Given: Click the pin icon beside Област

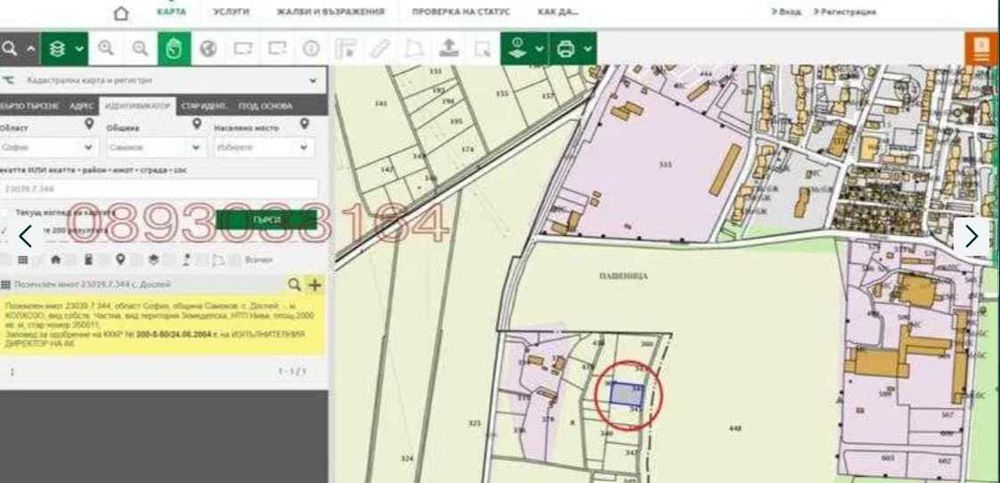Looking at the screenshot, I should (89, 124).
